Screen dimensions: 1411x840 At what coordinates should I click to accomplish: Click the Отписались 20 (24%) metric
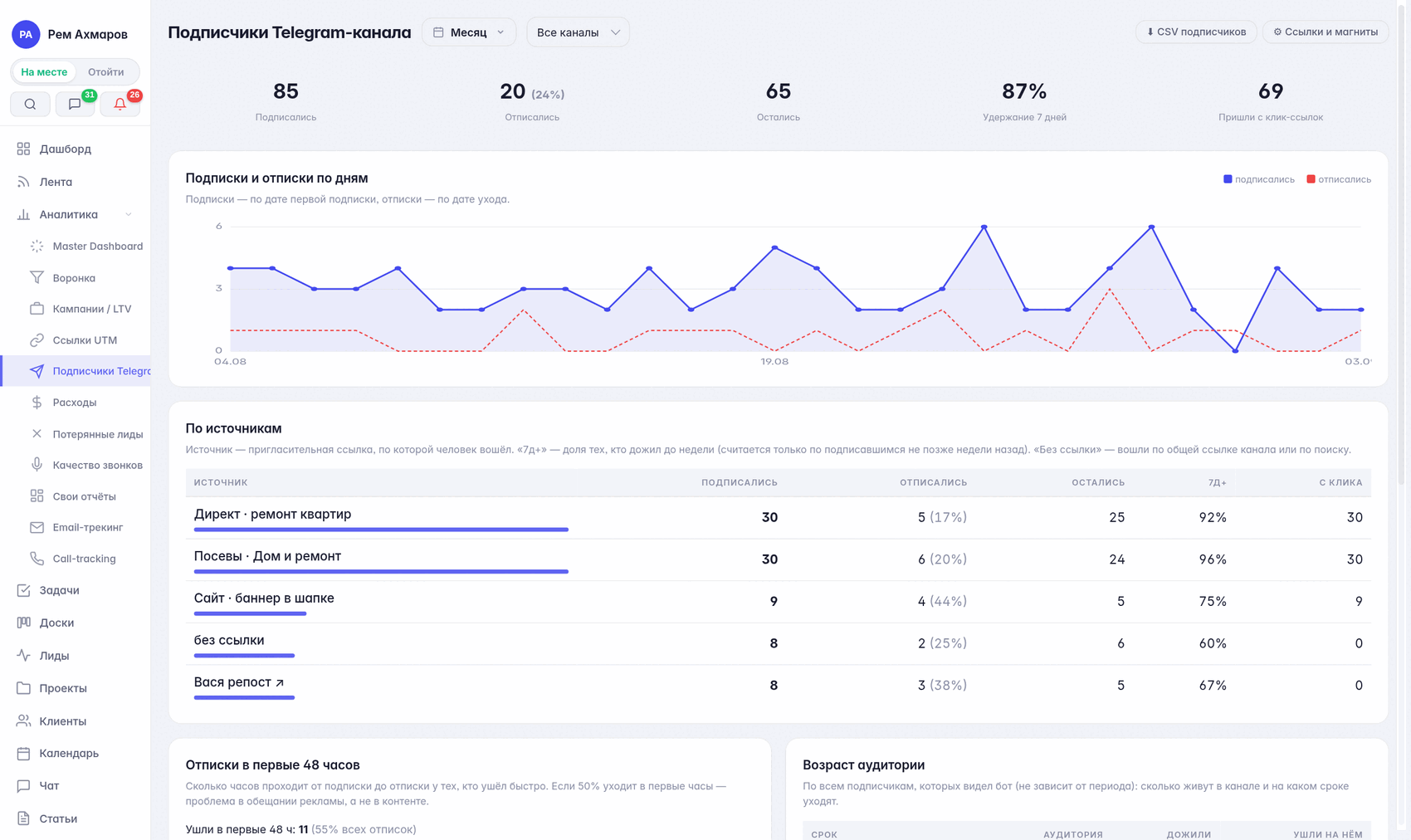coord(532,101)
